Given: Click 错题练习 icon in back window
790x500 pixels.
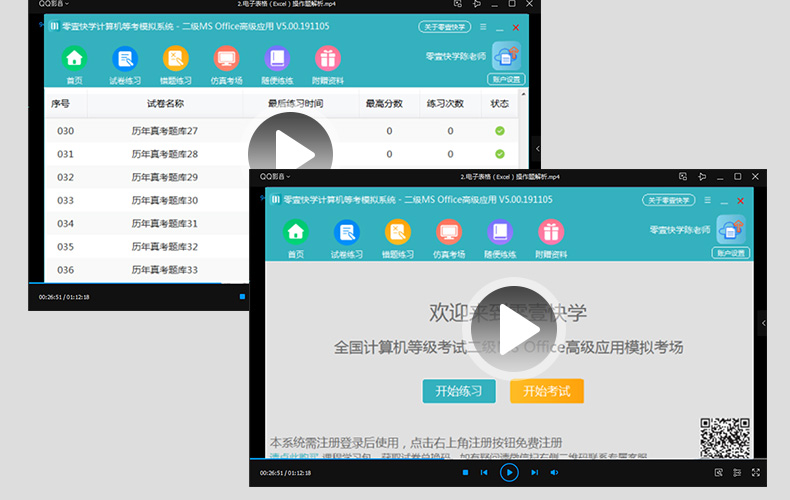Looking at the screenshot, I should tap(176, 58).
